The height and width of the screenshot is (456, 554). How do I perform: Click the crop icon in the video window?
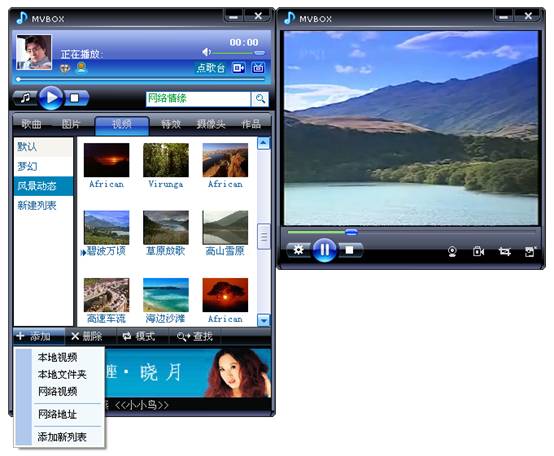[505, 251]
